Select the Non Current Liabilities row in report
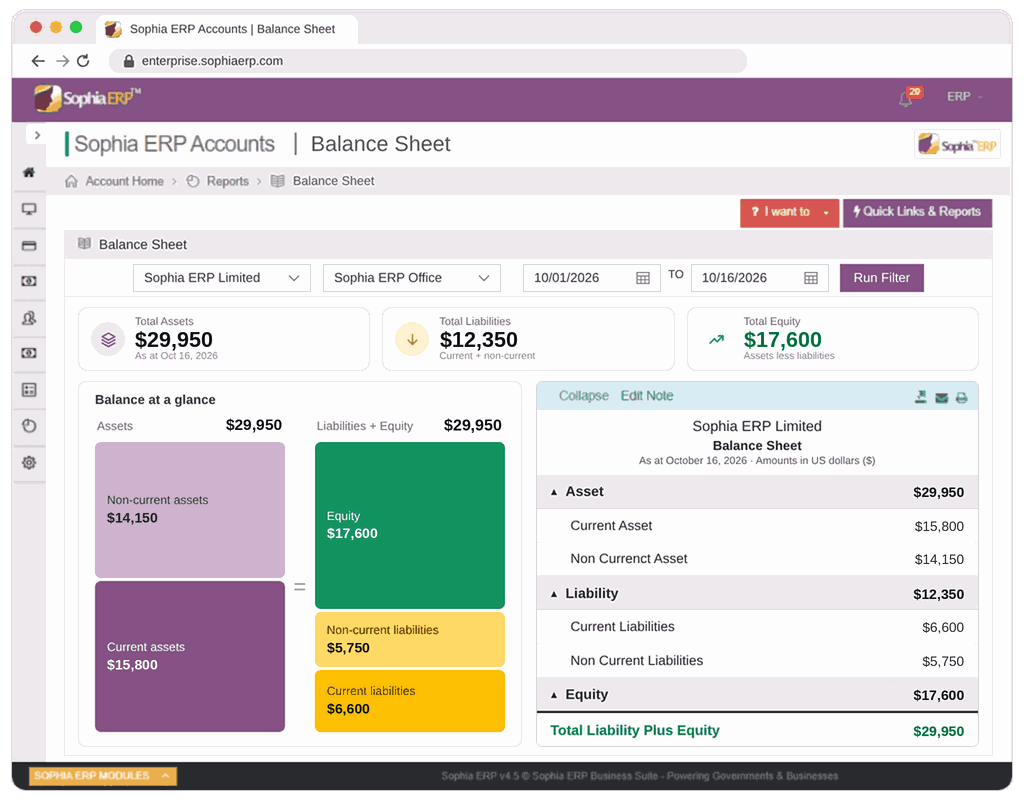Screen dimensions: 1024x800 758,661
